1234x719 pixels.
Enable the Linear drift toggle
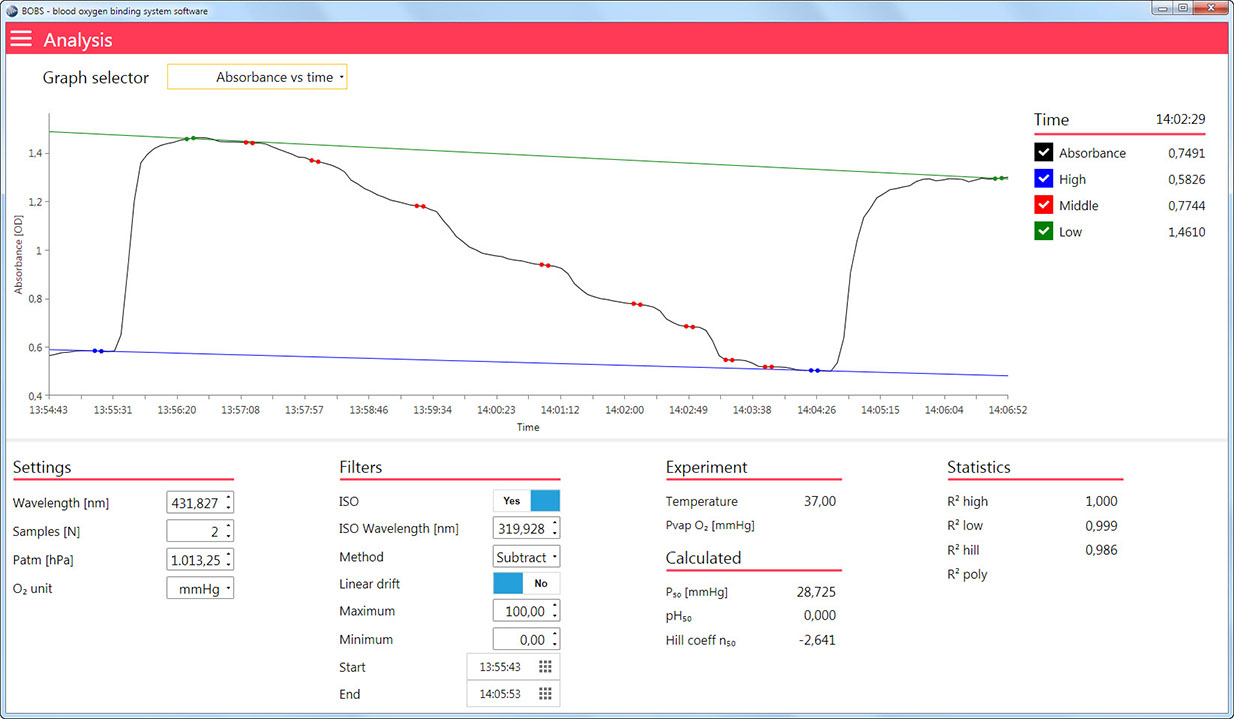tap(527, 583)
